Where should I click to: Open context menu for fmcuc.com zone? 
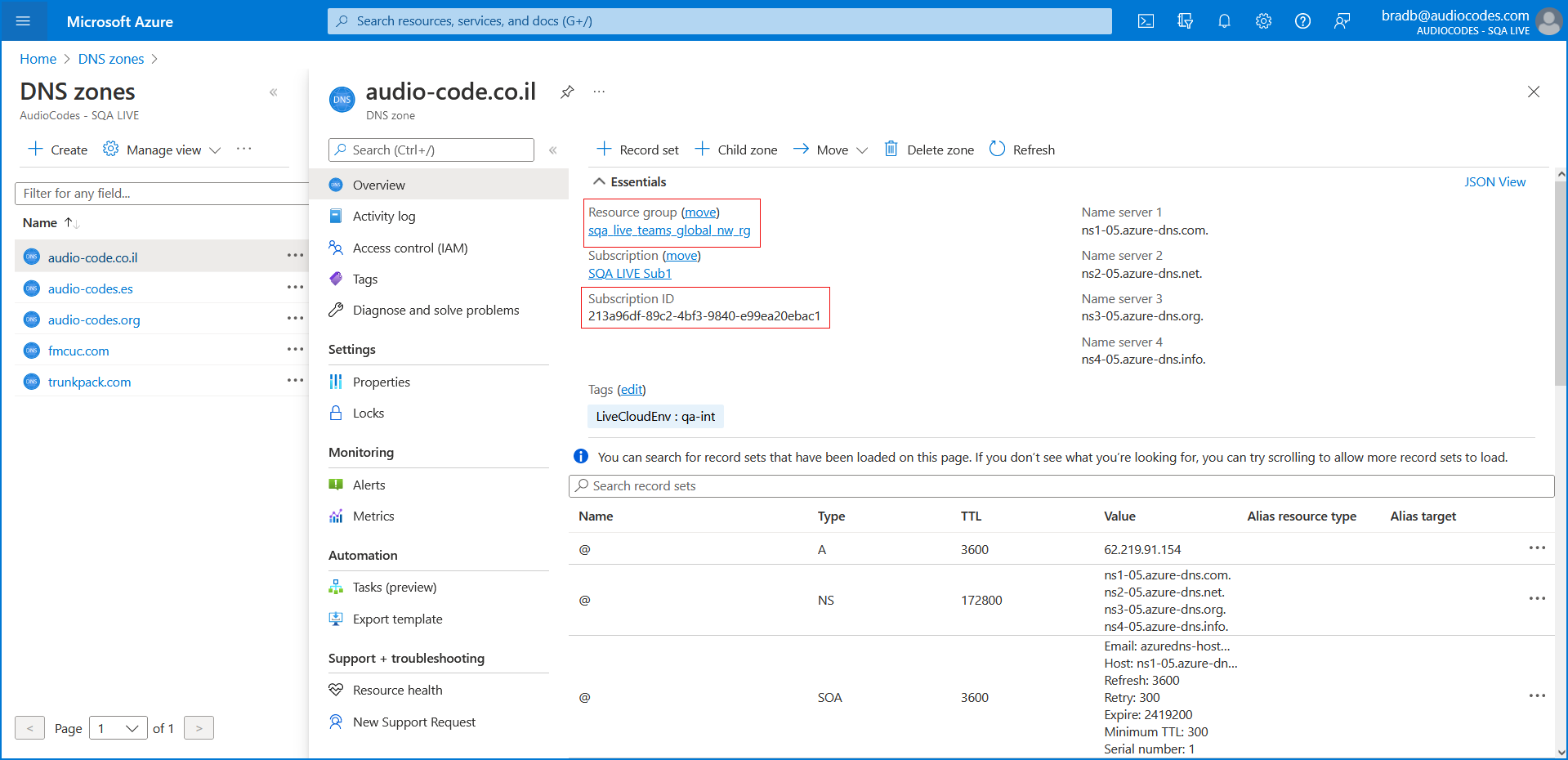pos(295,350)
